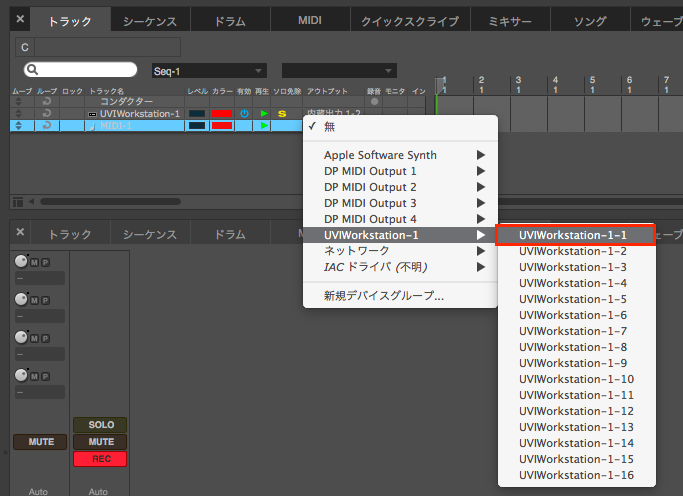
Task: Expand the DP MIDI Output 4 submenu
Action: (x=400, y=219)
